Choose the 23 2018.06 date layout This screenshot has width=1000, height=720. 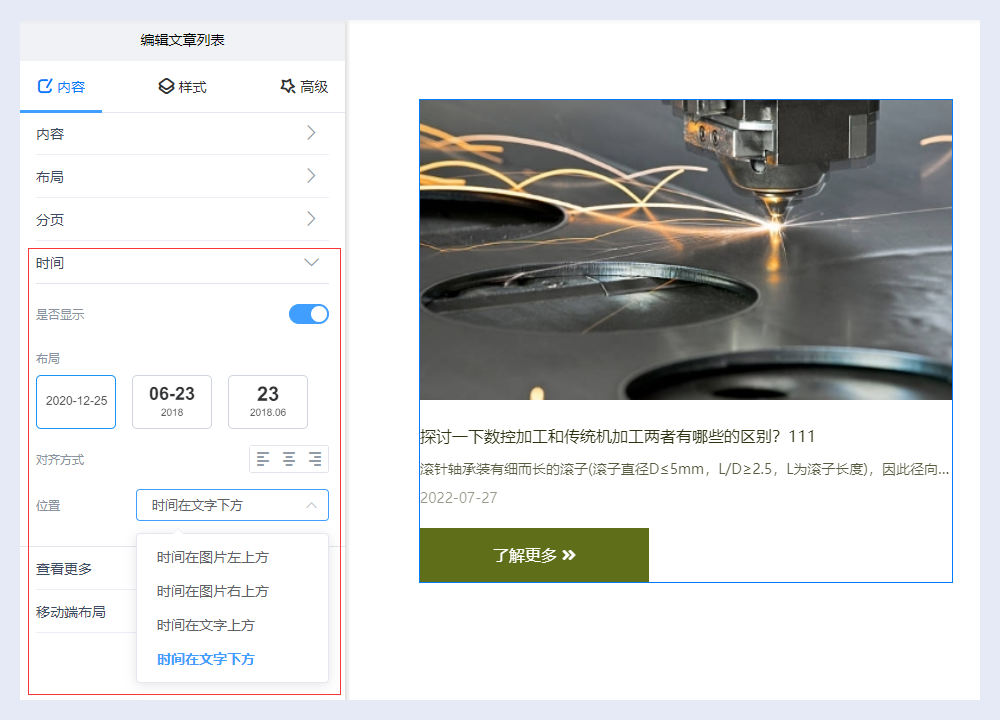pyautogui.click(x=268, y=401)
